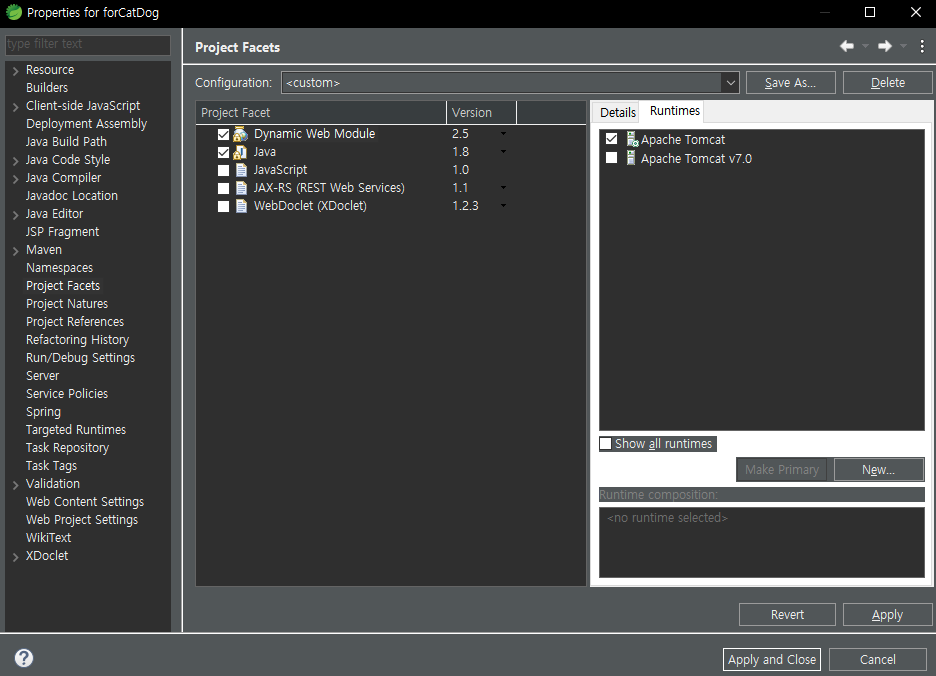
Task: Select Project Natures page
Action: [x=67, y=303]
